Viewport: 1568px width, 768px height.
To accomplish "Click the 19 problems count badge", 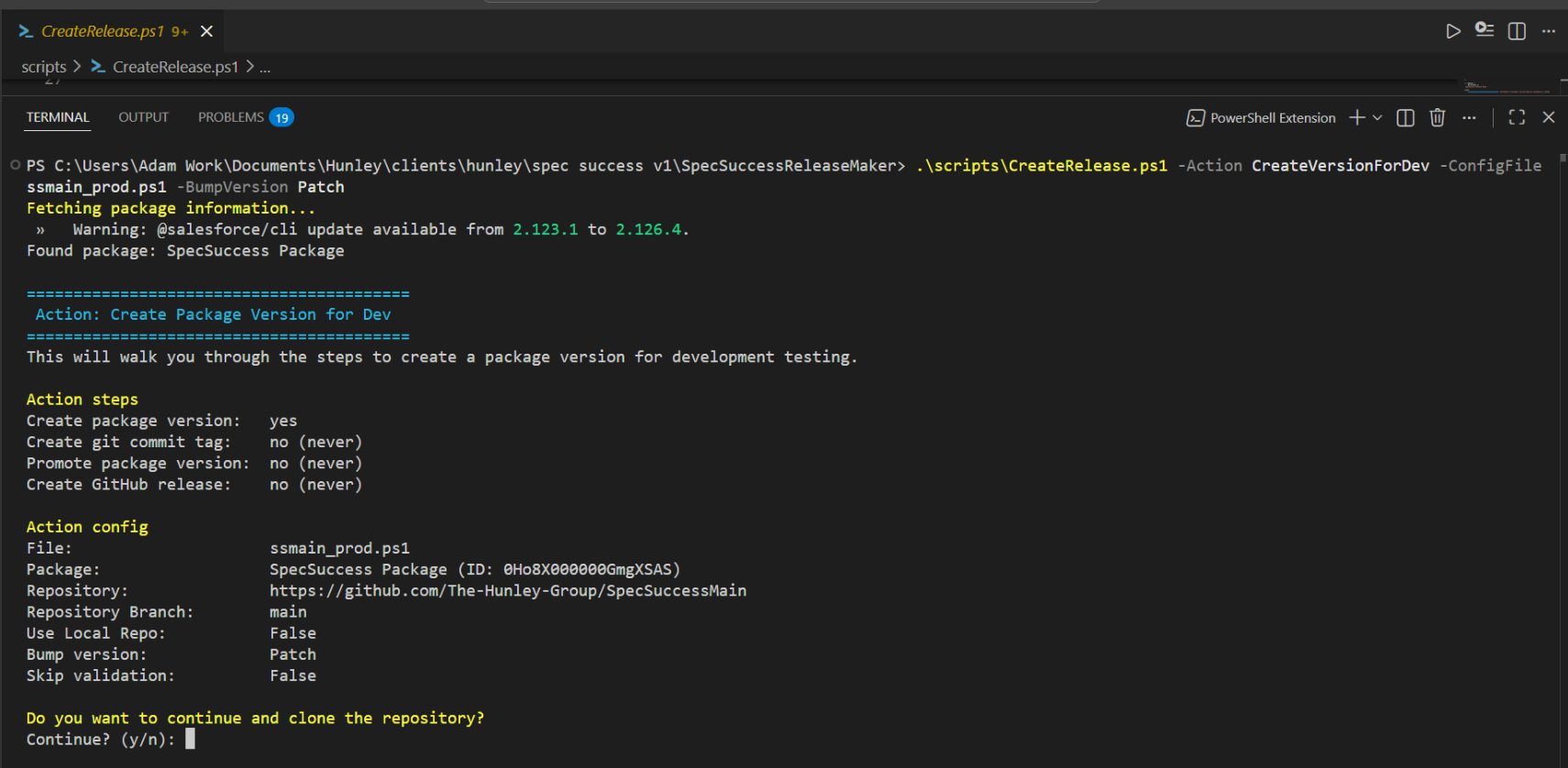I will (282, 117).
